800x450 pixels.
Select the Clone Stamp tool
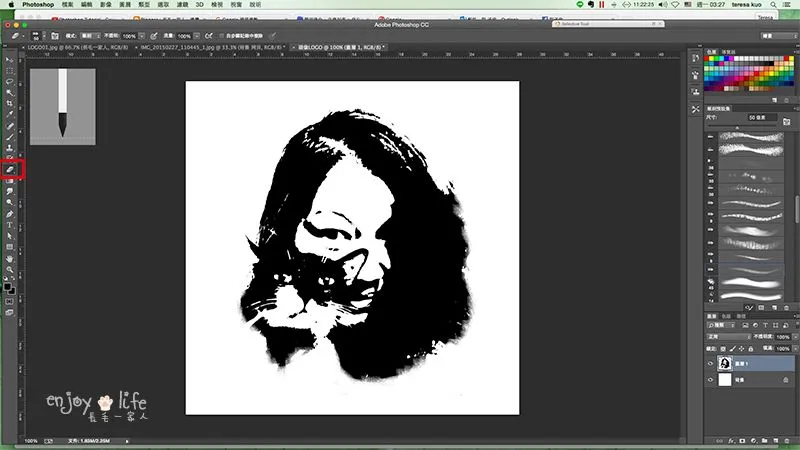coord(9,148)
